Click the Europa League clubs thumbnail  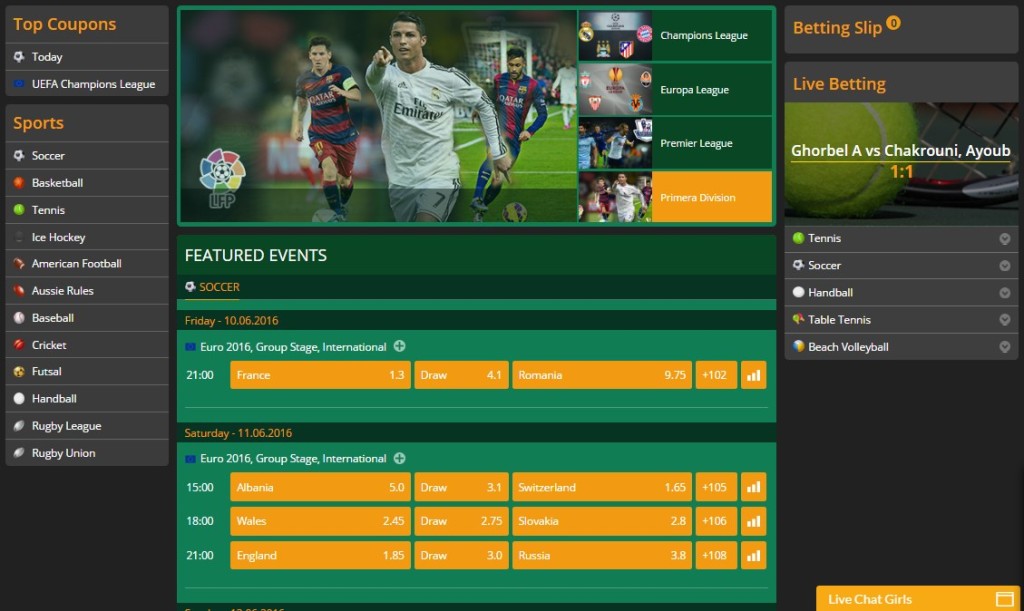point(615,89)
